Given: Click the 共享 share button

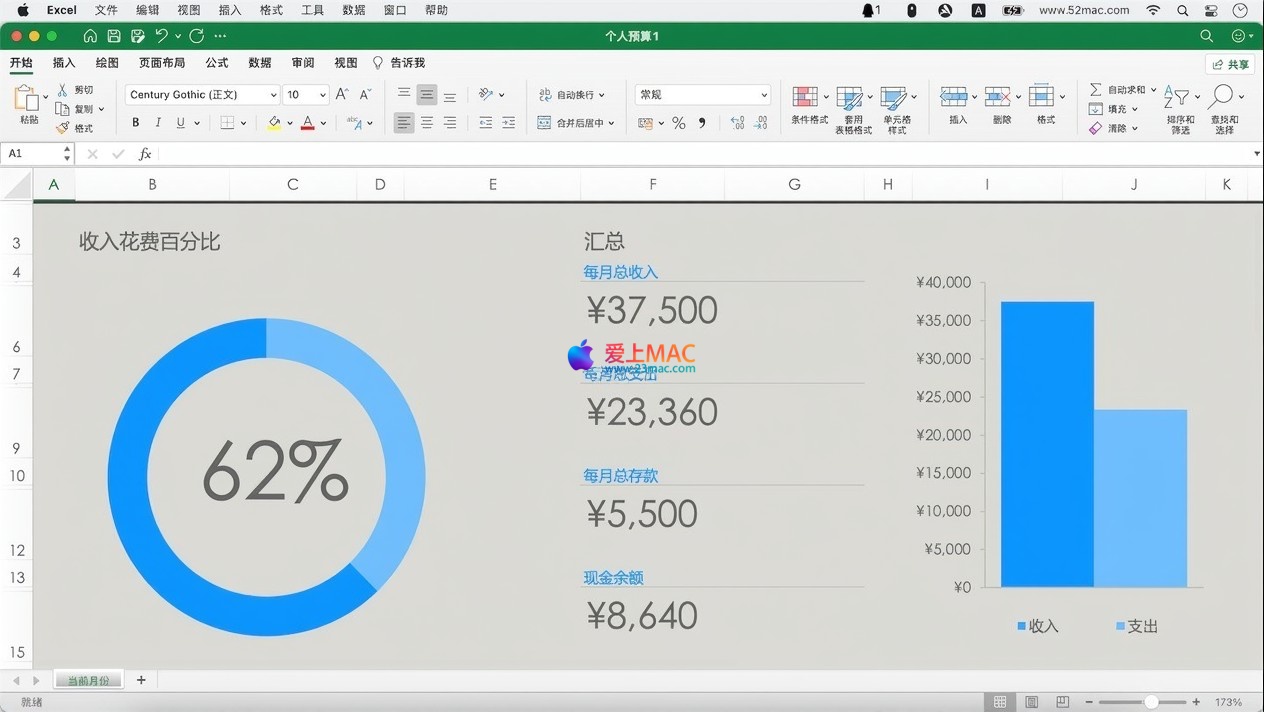Looking at the screenshot, I should [1230, 64].
